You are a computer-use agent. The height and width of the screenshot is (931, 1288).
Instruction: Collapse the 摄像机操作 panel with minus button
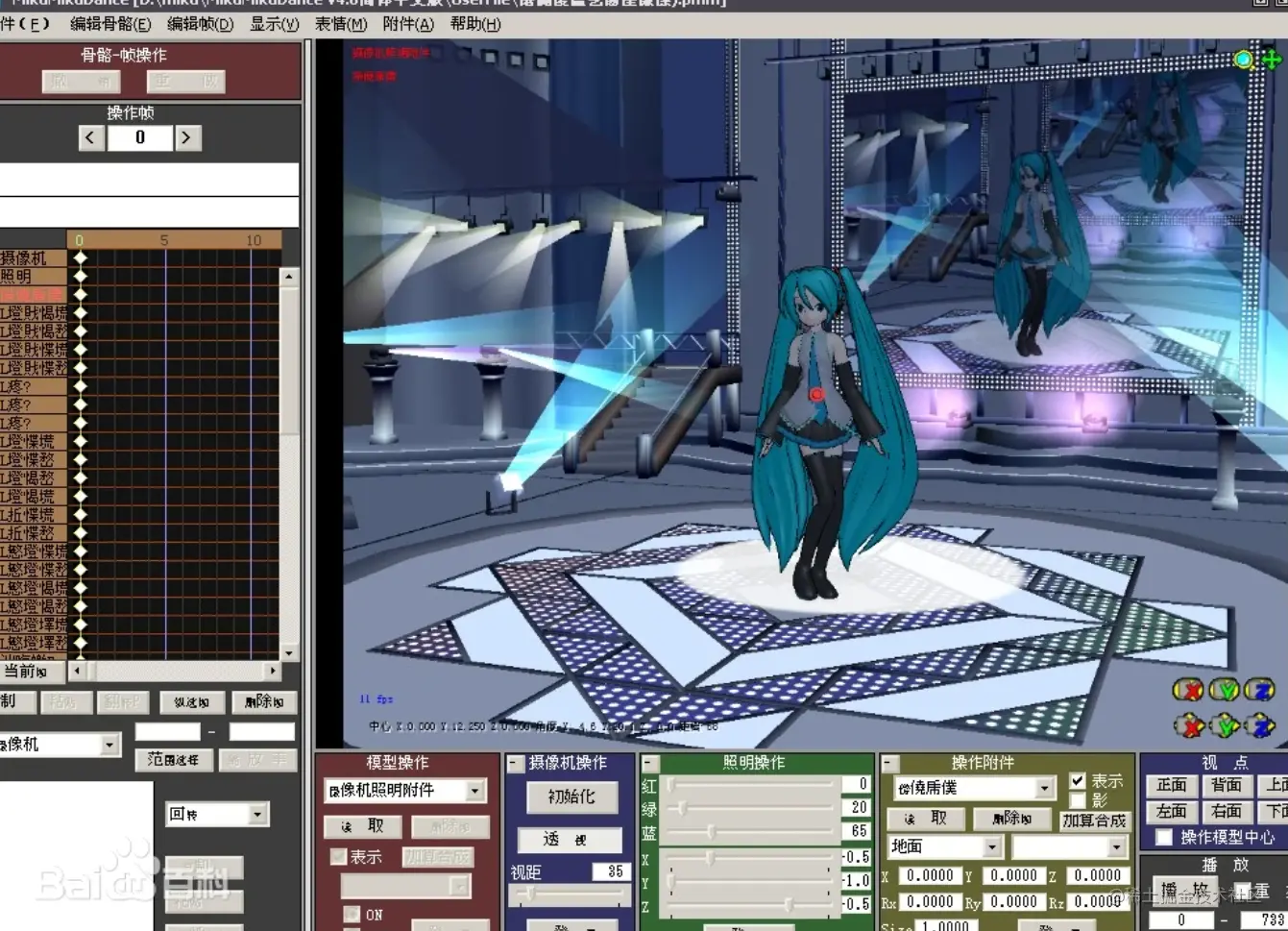(516, 764)
